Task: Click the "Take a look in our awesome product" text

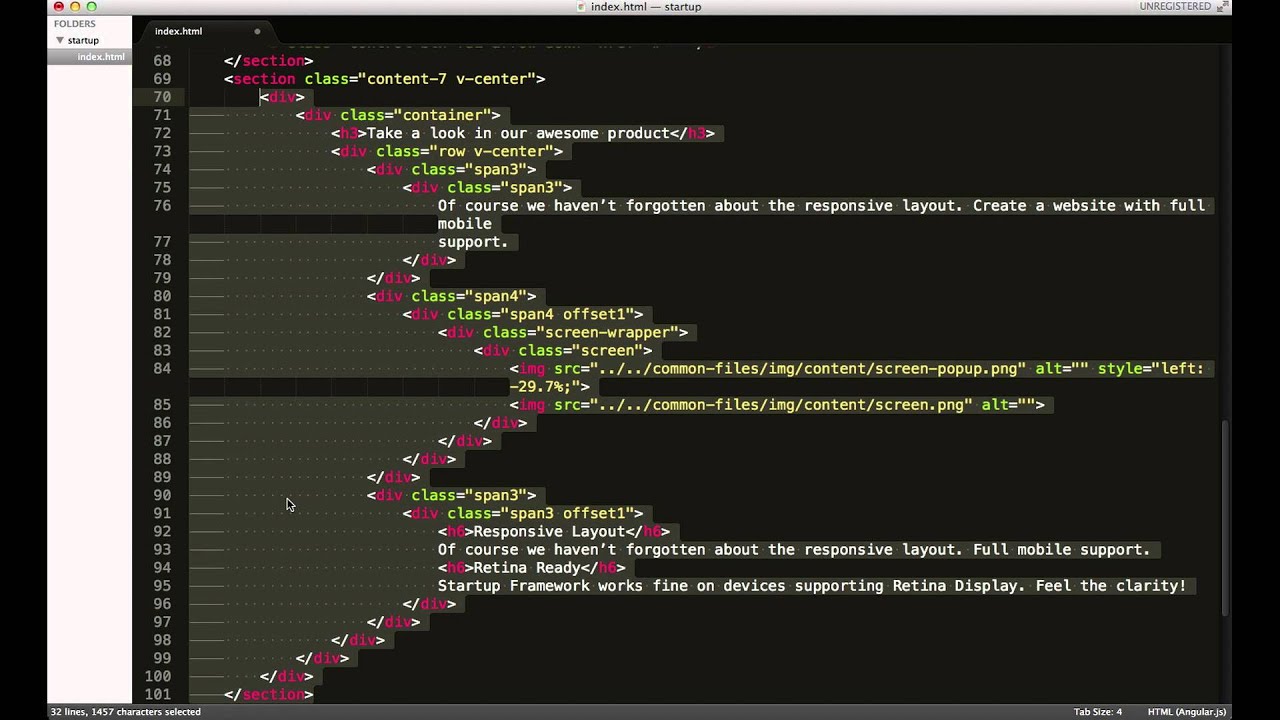Action: coord(518,133)
